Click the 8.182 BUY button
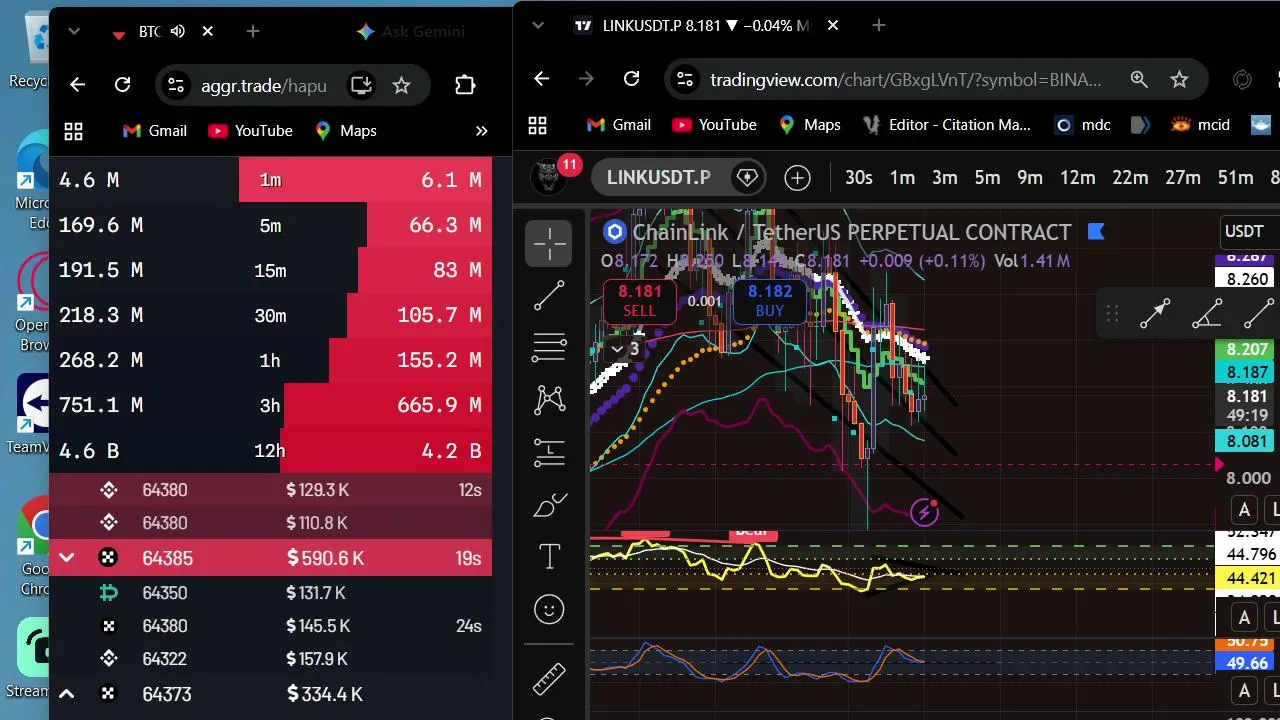 [770, 301]
